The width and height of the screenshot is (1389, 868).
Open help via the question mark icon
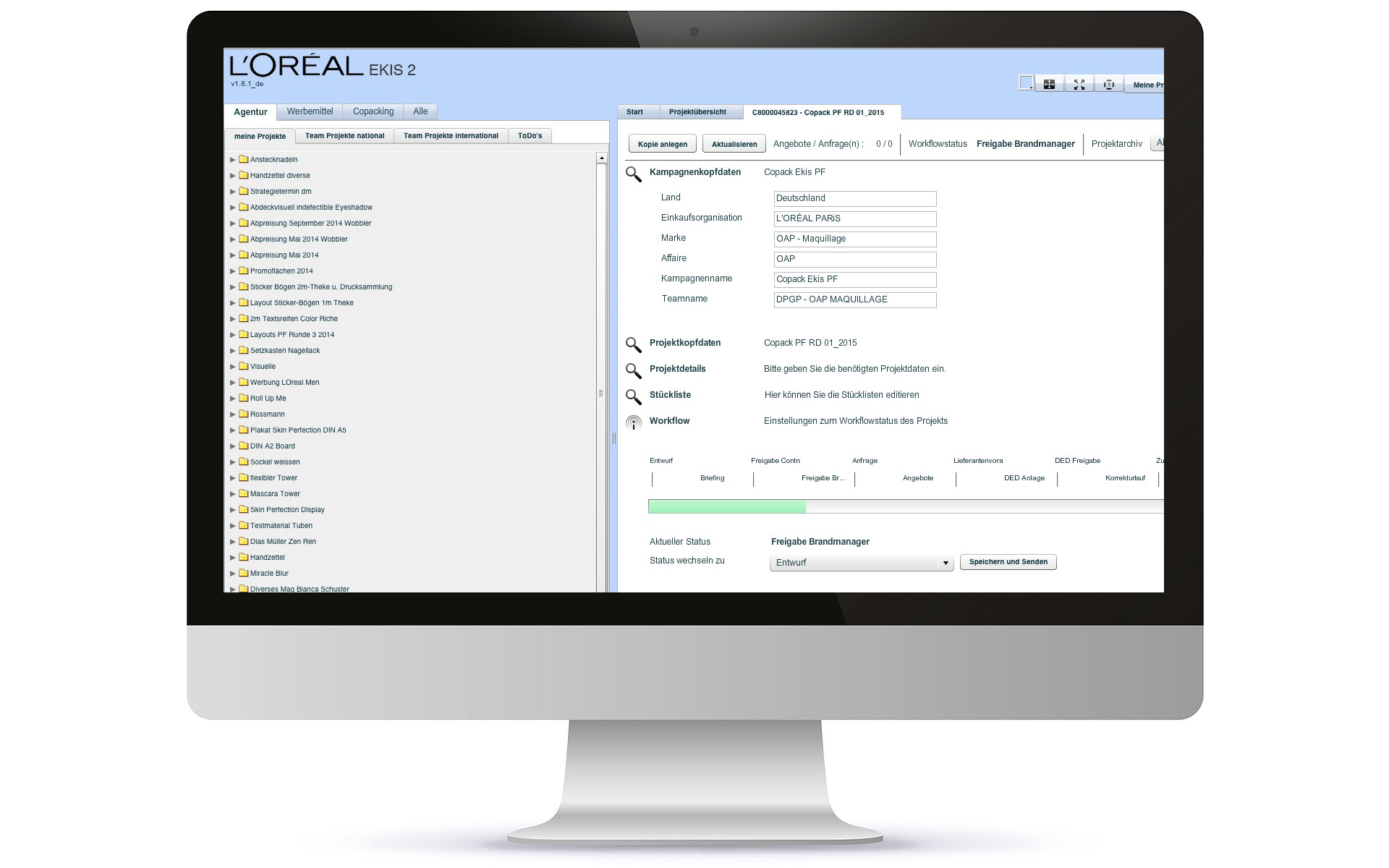tap(1109, 85)
